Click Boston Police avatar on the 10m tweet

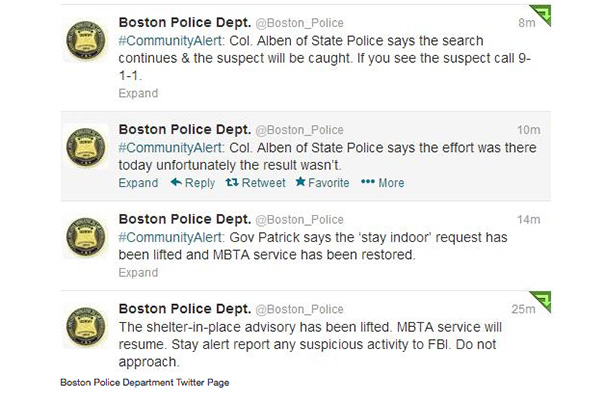click(86, 147)
